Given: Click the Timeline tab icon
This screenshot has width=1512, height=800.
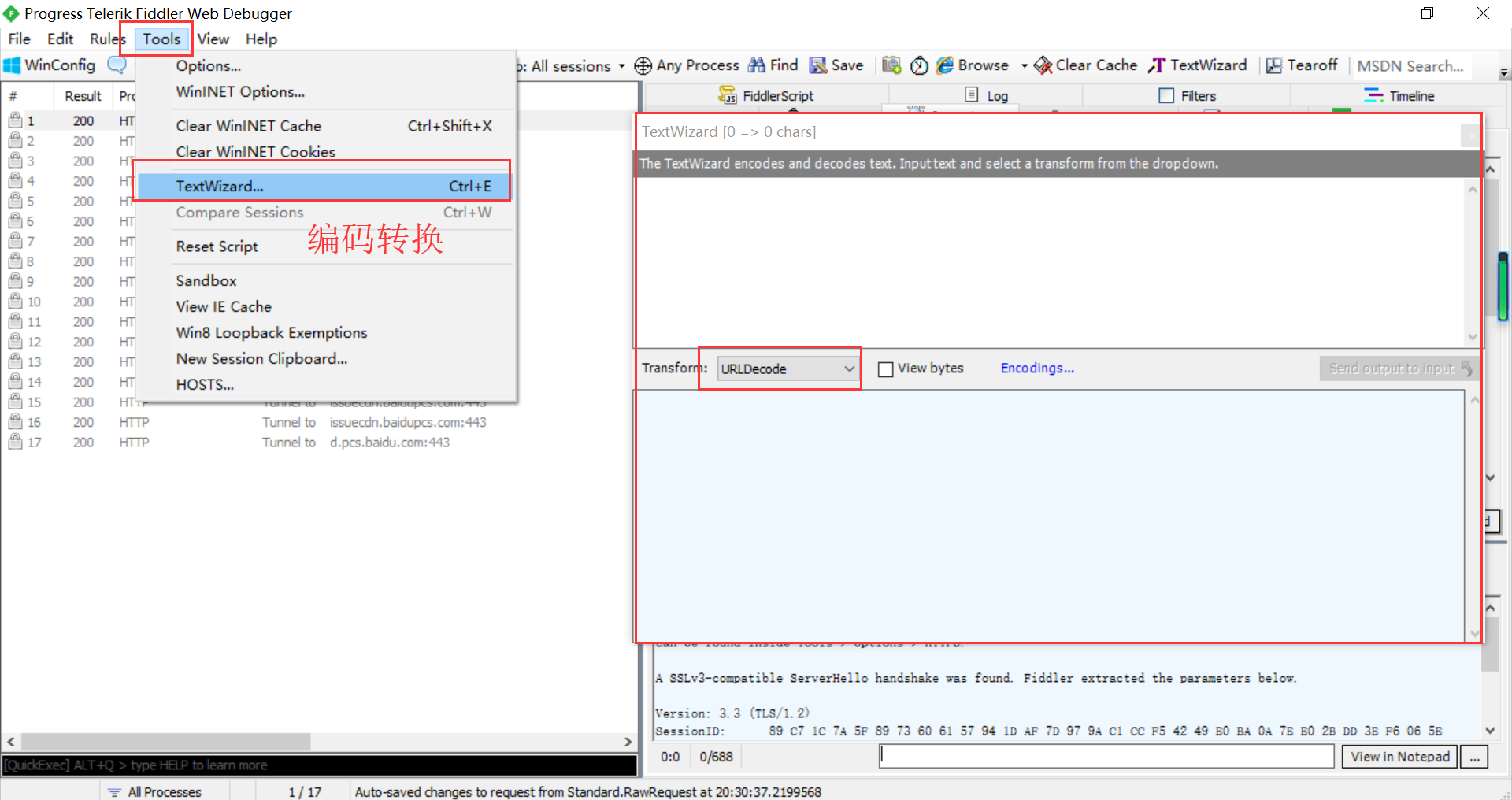Looking at the screenshot, I should click(1373, 95).
